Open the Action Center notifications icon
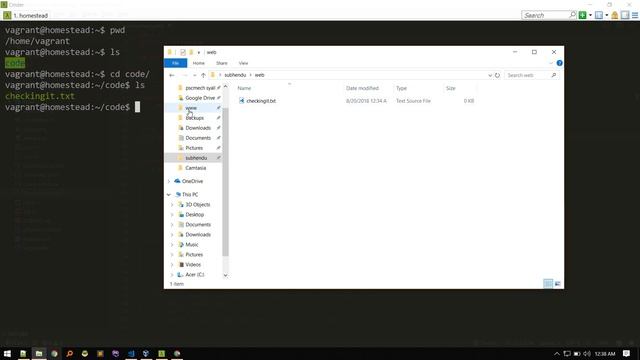Viewport: 640px width, 360px height. click(627, 353)
